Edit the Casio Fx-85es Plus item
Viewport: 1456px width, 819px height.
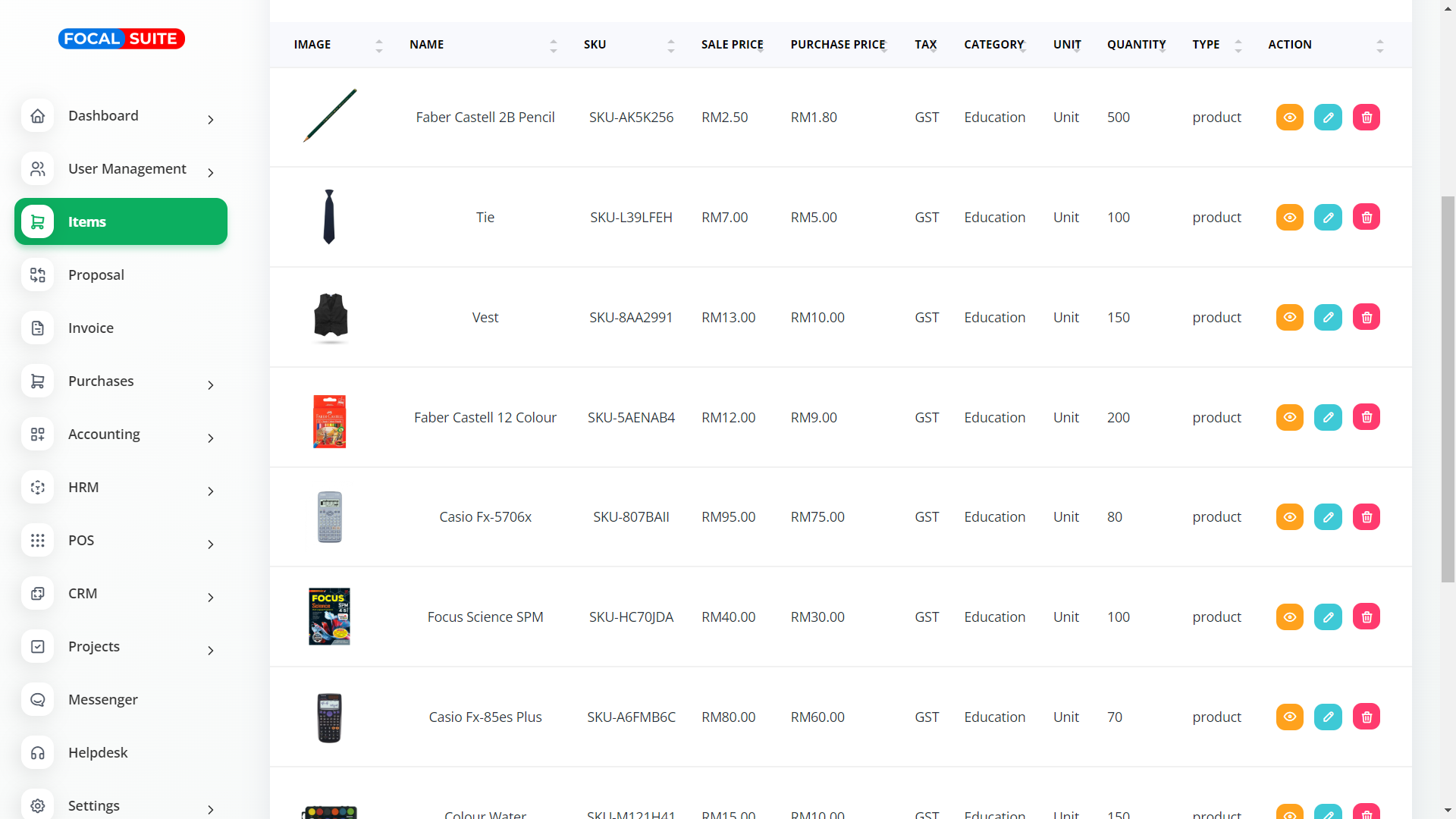1328,717
